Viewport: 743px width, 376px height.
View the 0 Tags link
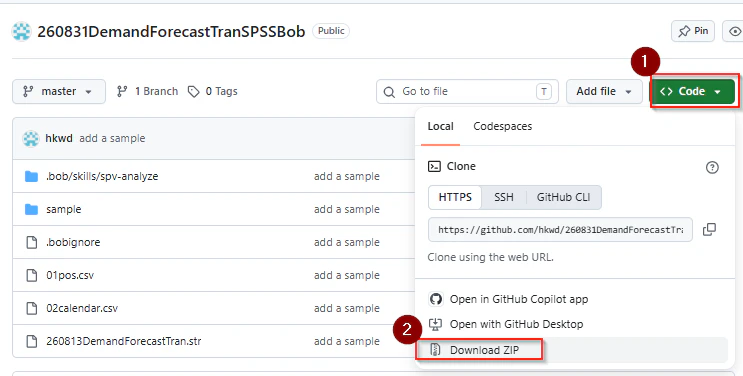click(x=213, y=91)
